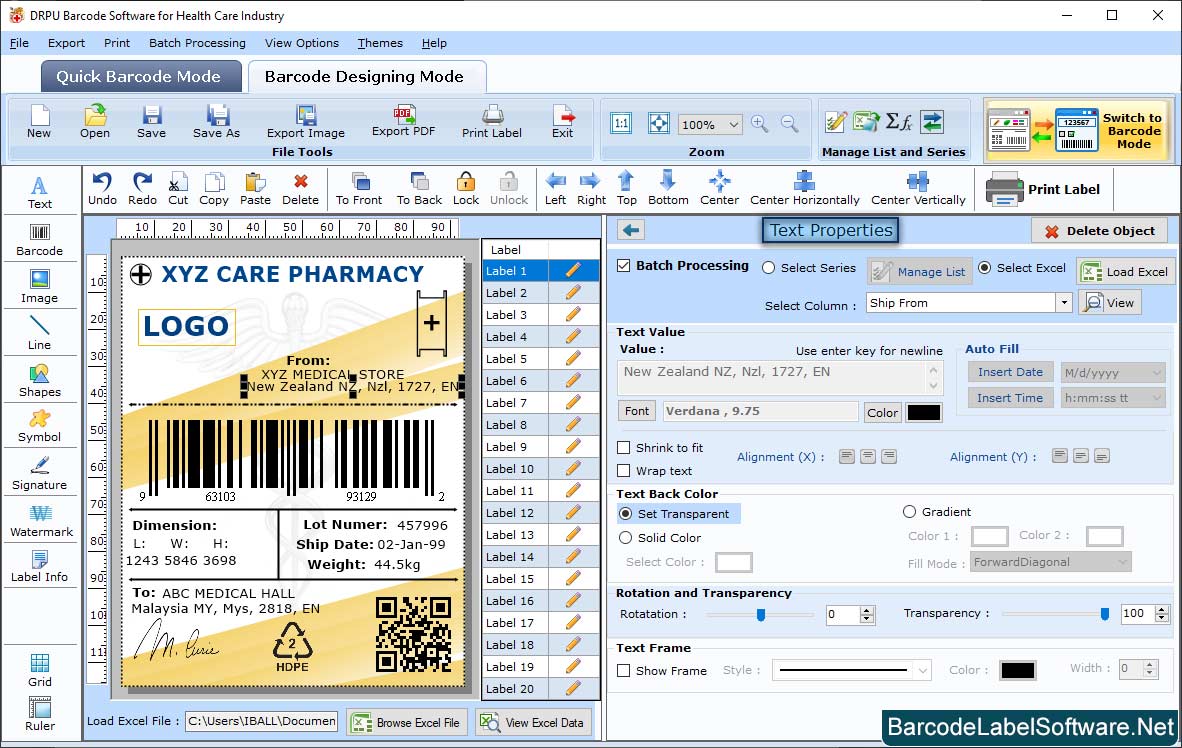Choose Select Excel radio button

click(x=984, y=267)
